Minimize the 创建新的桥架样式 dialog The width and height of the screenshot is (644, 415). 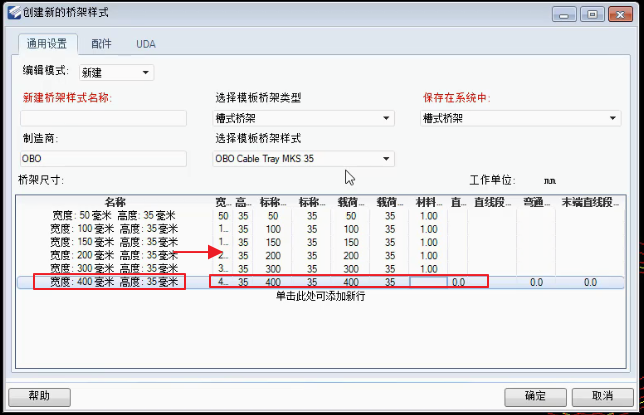pyautogui.click(x=564, y=15)
